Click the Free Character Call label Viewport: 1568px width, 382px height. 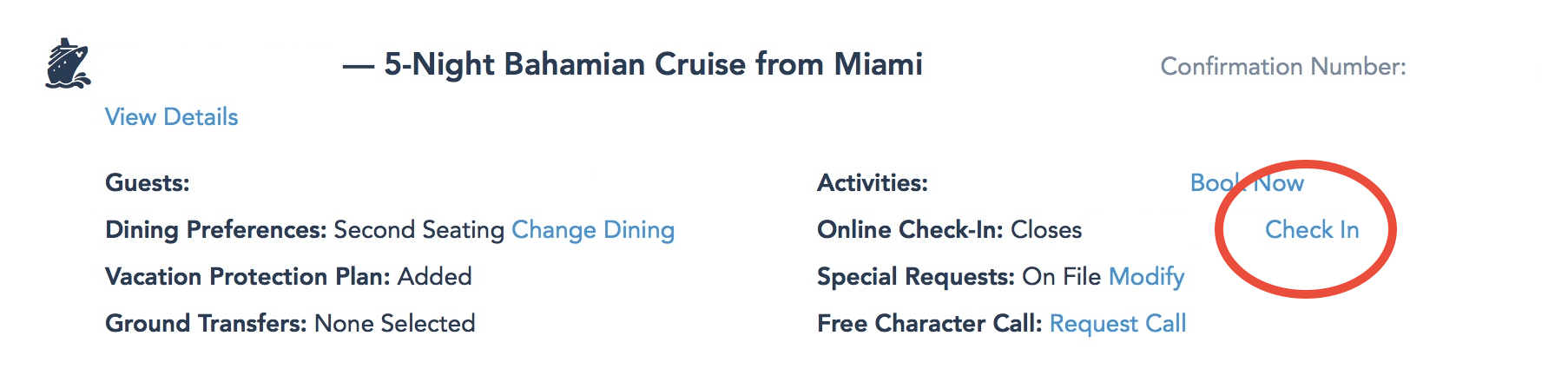pos(929,324)
